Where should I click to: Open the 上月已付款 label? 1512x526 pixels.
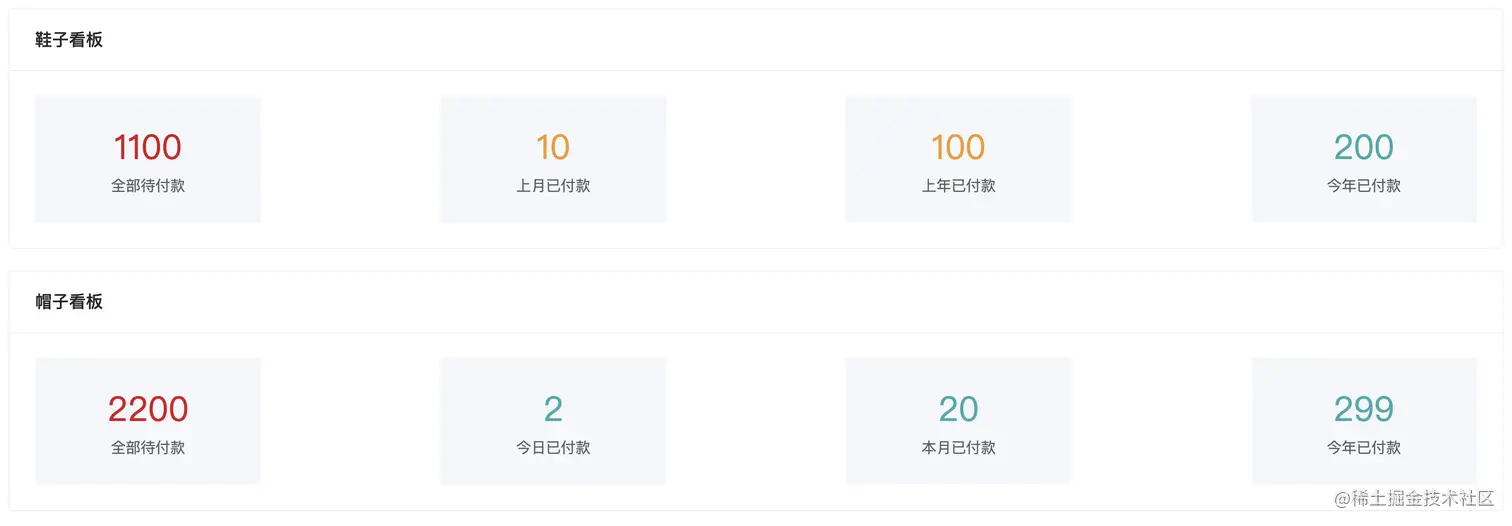coord(553,186)
